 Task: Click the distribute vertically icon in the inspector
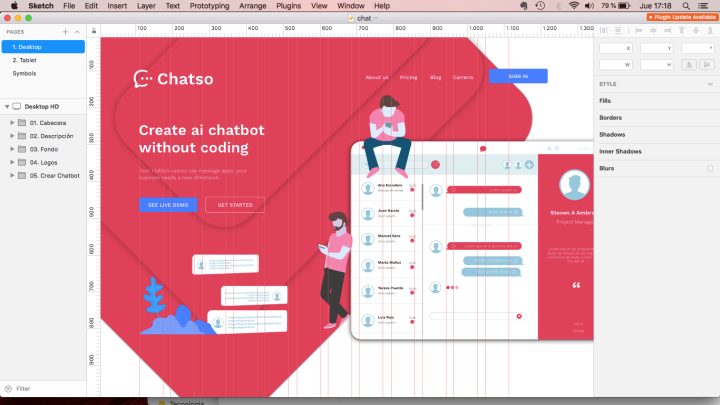click(x=618, y=30)
